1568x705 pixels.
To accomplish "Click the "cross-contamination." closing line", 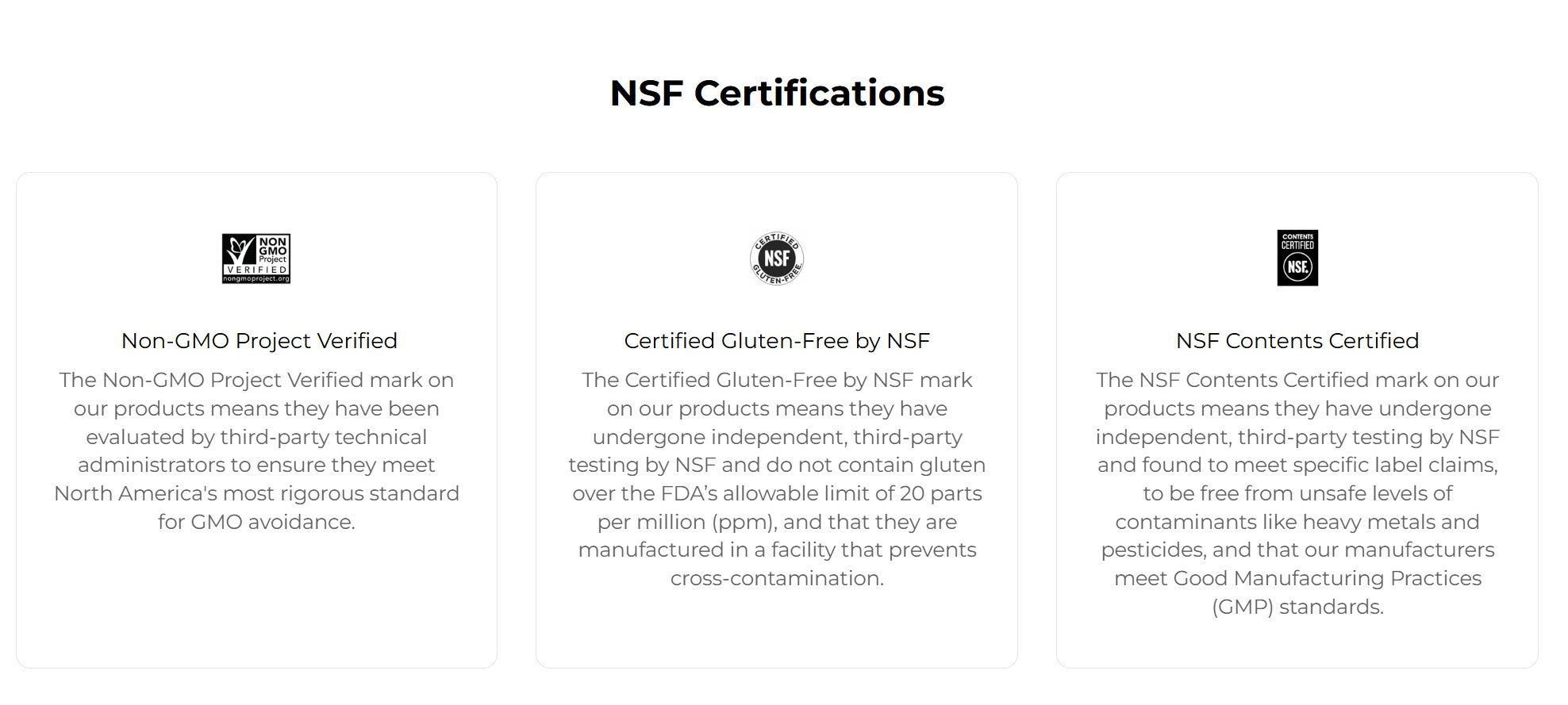I will click(x=777, y=578).
